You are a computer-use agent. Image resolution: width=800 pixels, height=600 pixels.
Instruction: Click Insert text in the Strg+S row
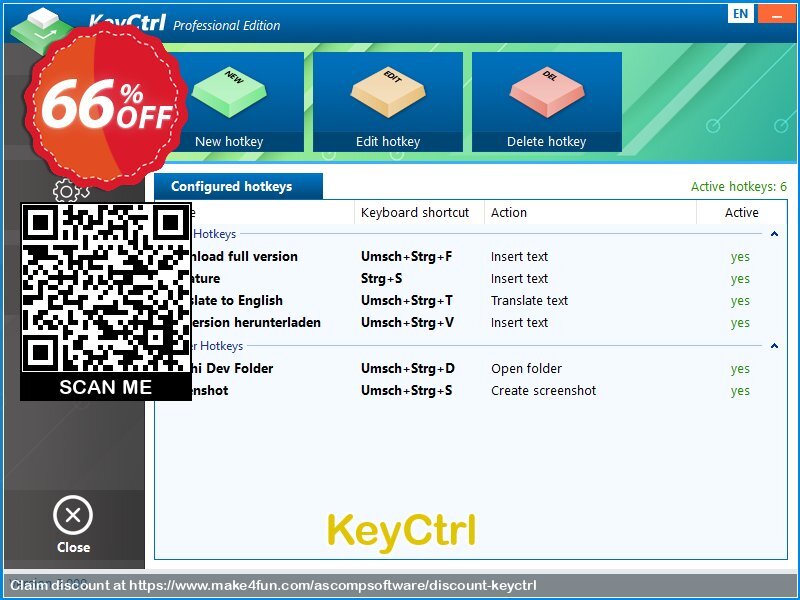(519, 279)
